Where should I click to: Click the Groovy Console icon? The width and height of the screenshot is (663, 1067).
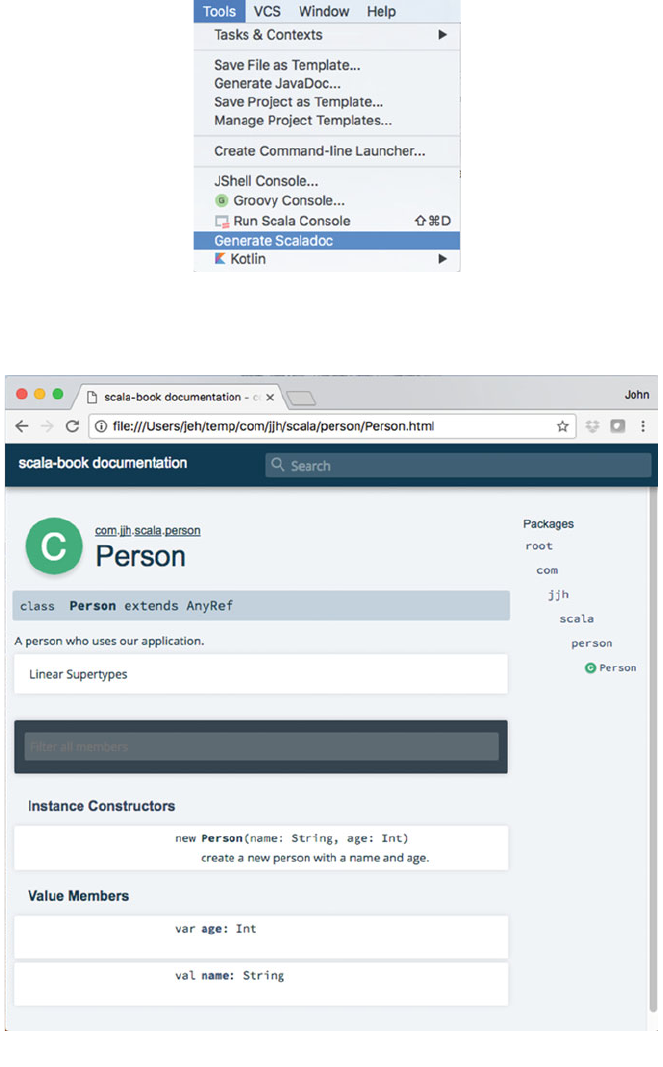221,201
